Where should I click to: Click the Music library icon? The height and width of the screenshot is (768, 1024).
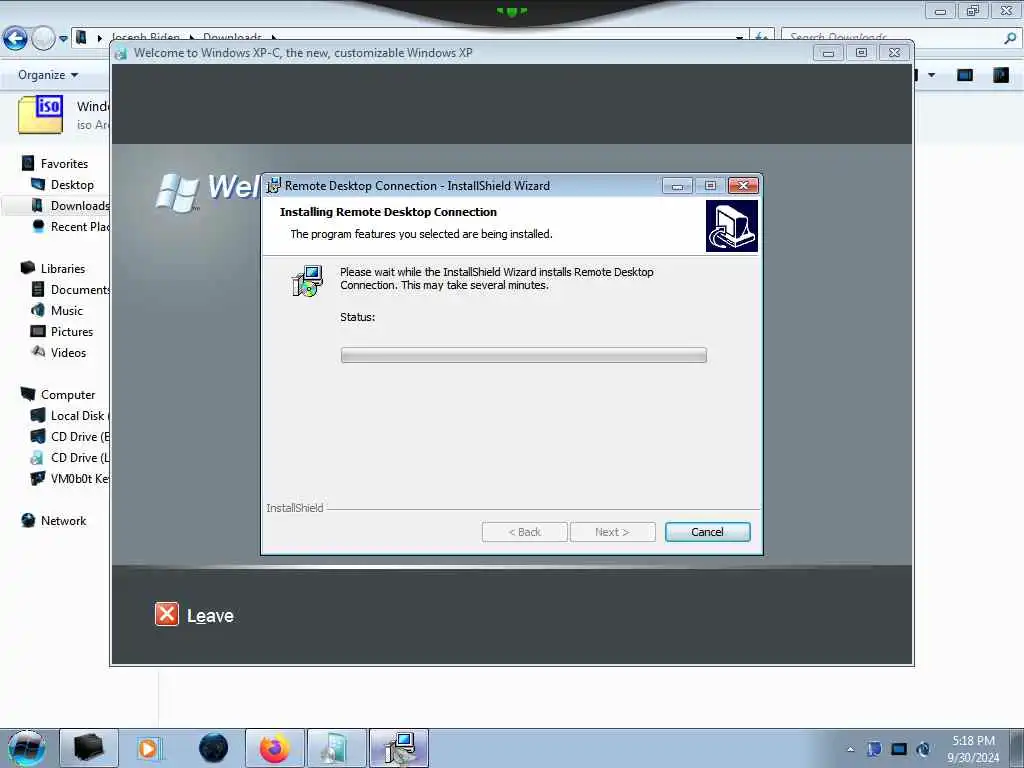[x=38, y=310]
